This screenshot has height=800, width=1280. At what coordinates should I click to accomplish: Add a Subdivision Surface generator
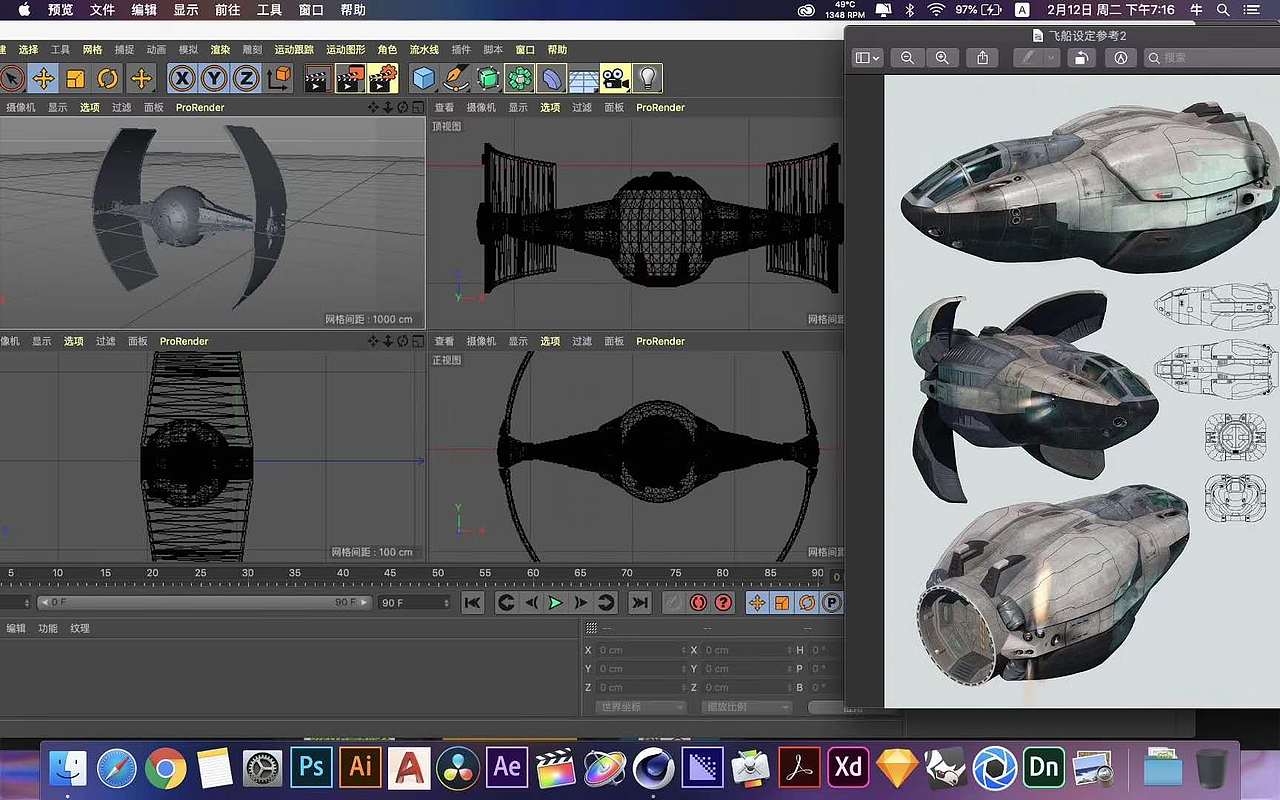point(488,78)
